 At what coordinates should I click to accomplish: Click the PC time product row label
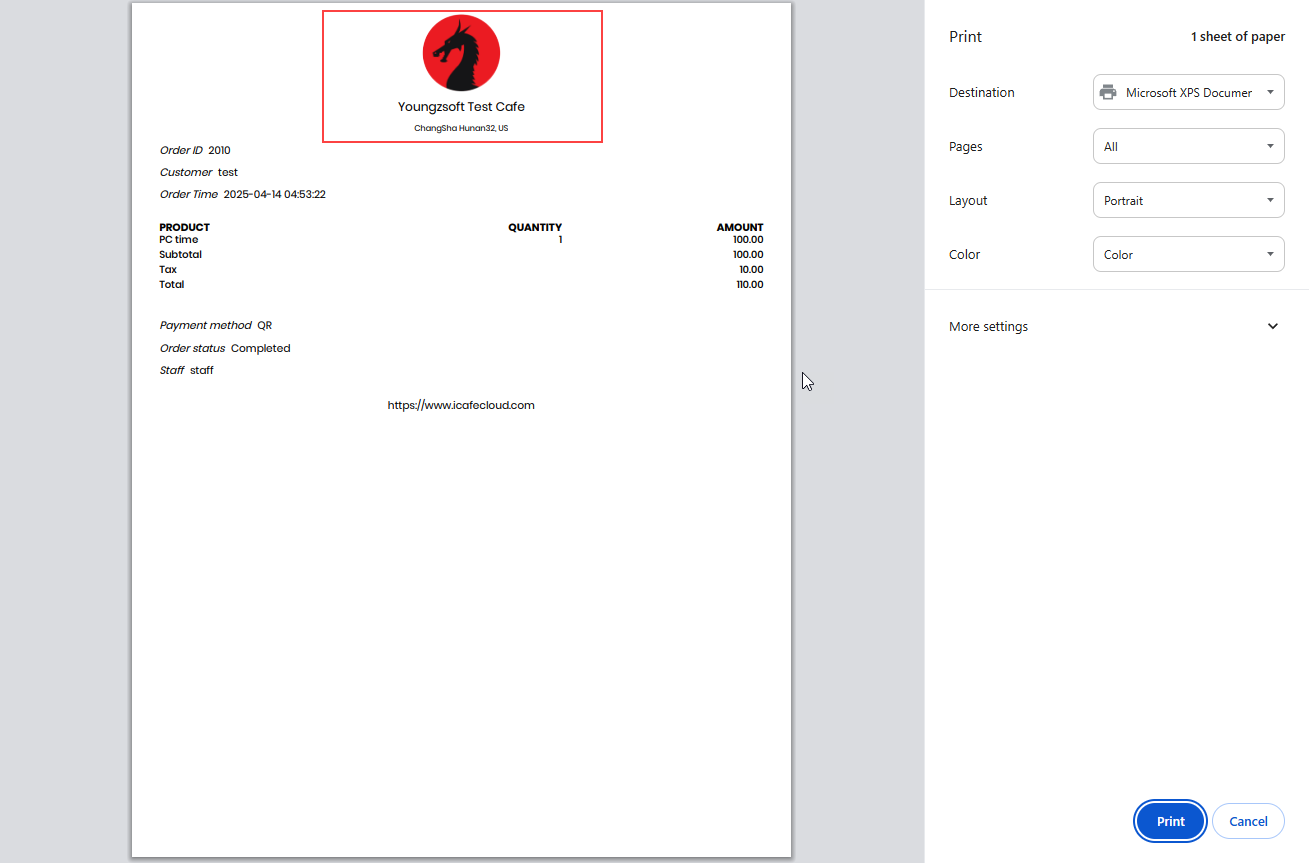[x=179, y=240]
